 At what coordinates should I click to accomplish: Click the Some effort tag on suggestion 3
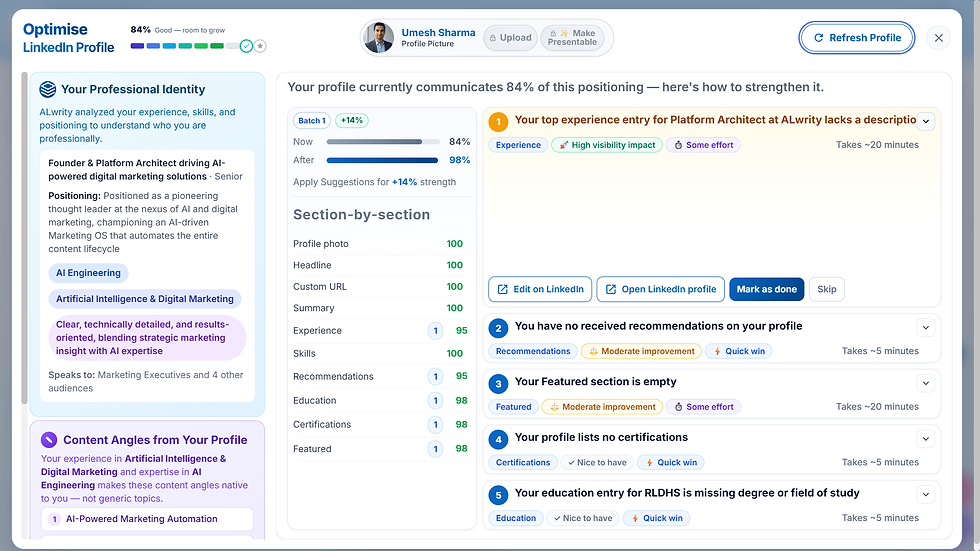point(703,407)
